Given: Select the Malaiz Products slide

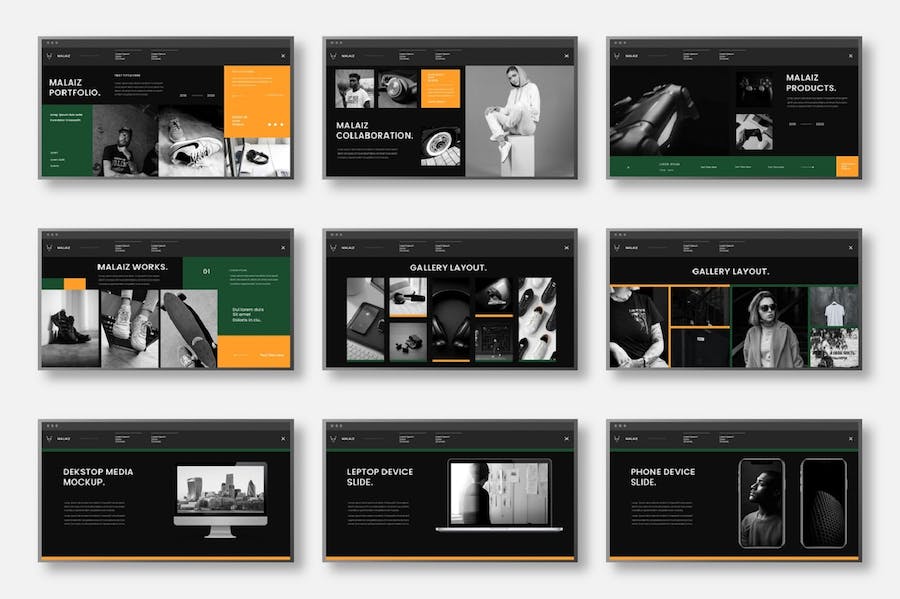Looking at the screenshot, I should point(734,107).
